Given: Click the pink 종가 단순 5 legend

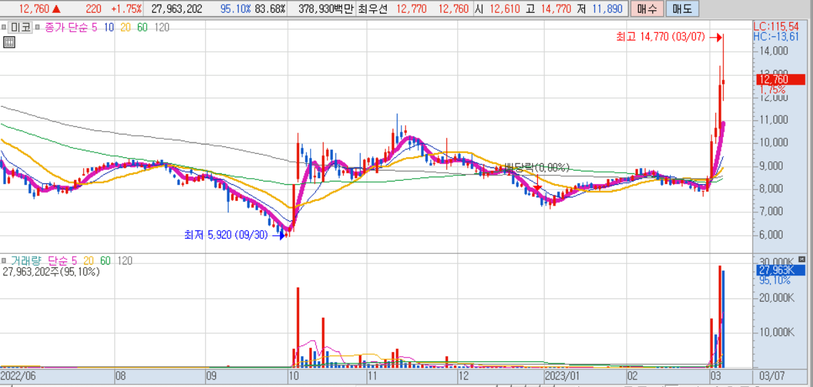Looking at the screenshot, I should (71, 27).
